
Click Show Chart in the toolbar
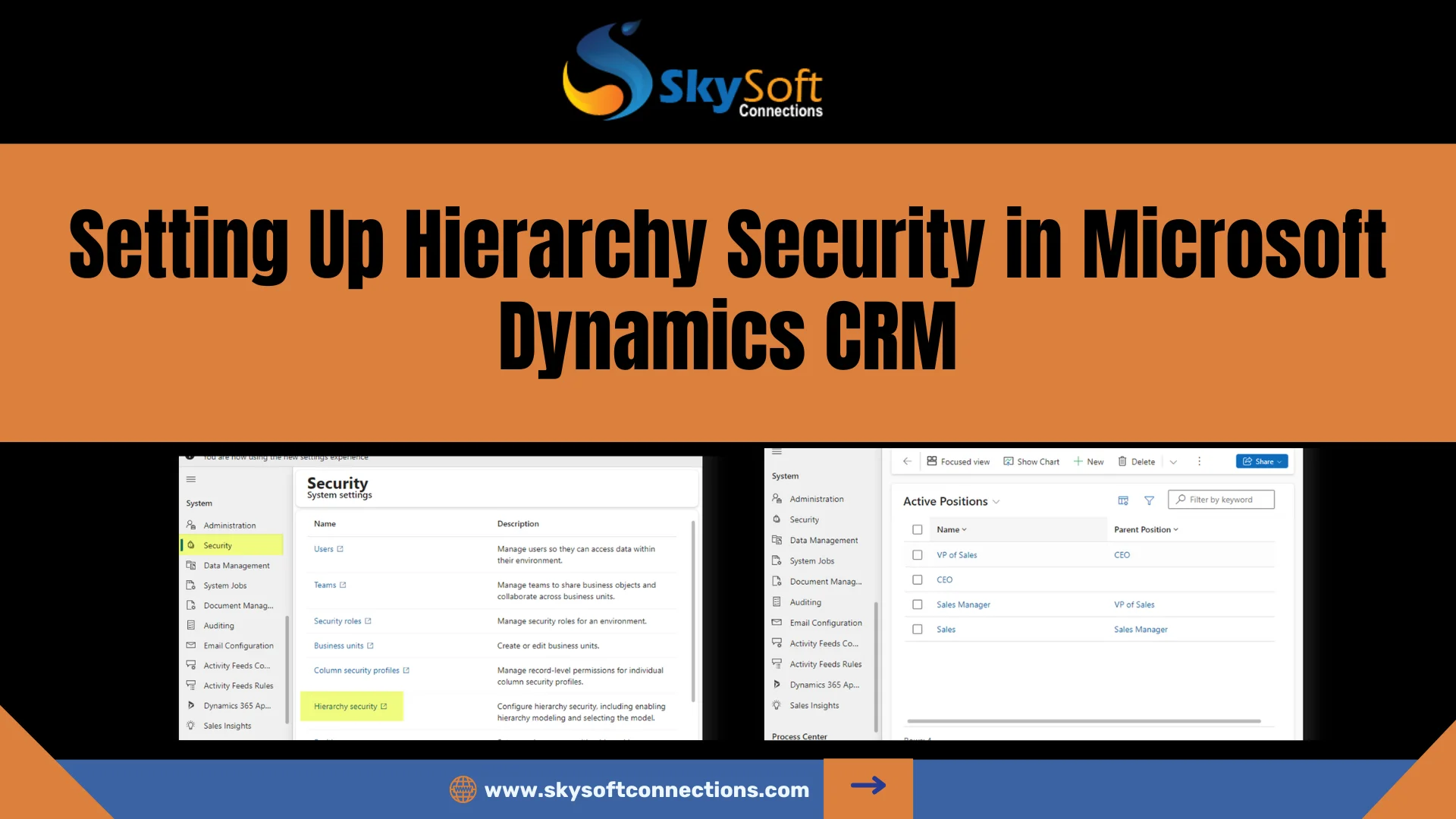1031,462
